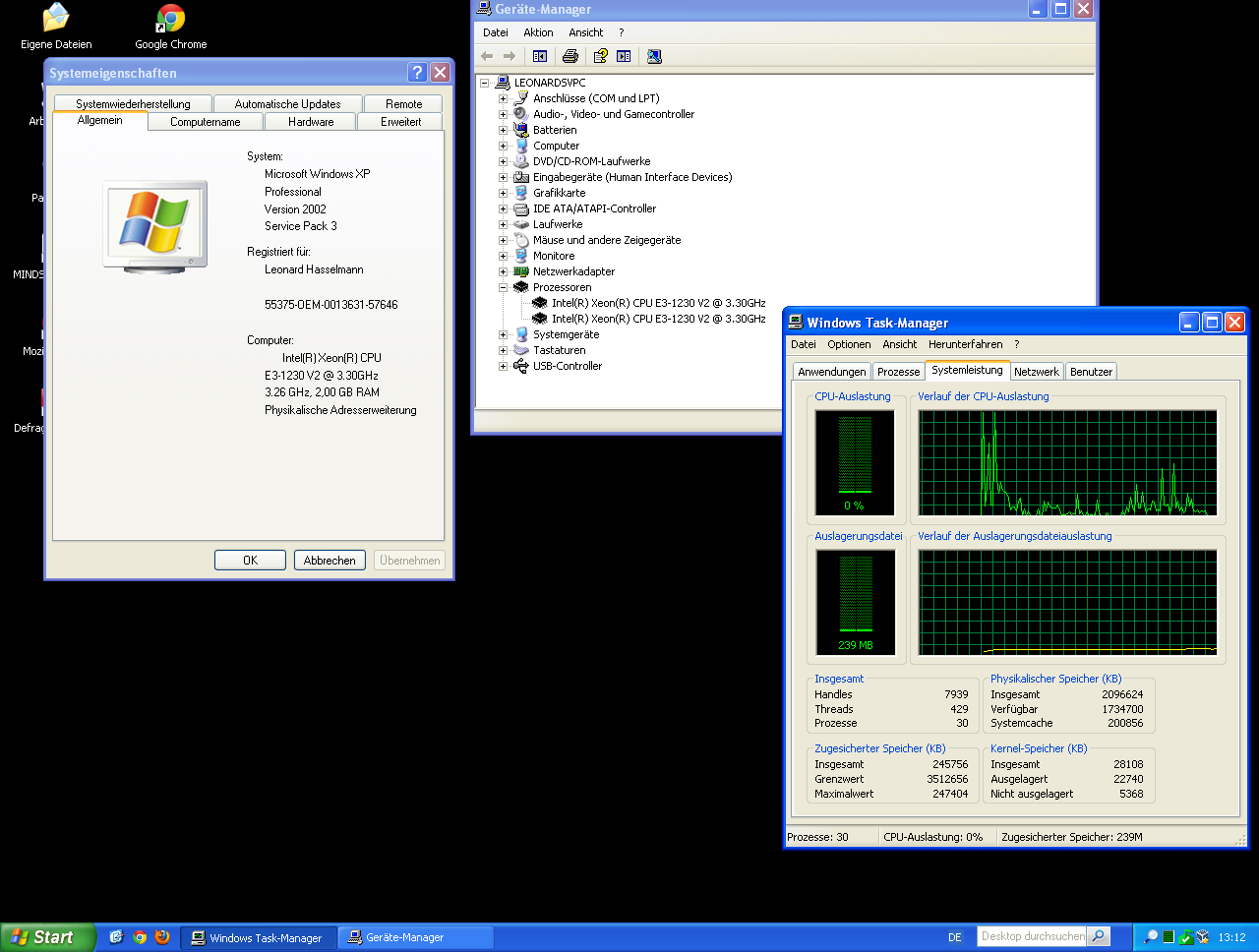
Task: Click the Geräte-Manager taskbar button
Action: click(415, 937)
